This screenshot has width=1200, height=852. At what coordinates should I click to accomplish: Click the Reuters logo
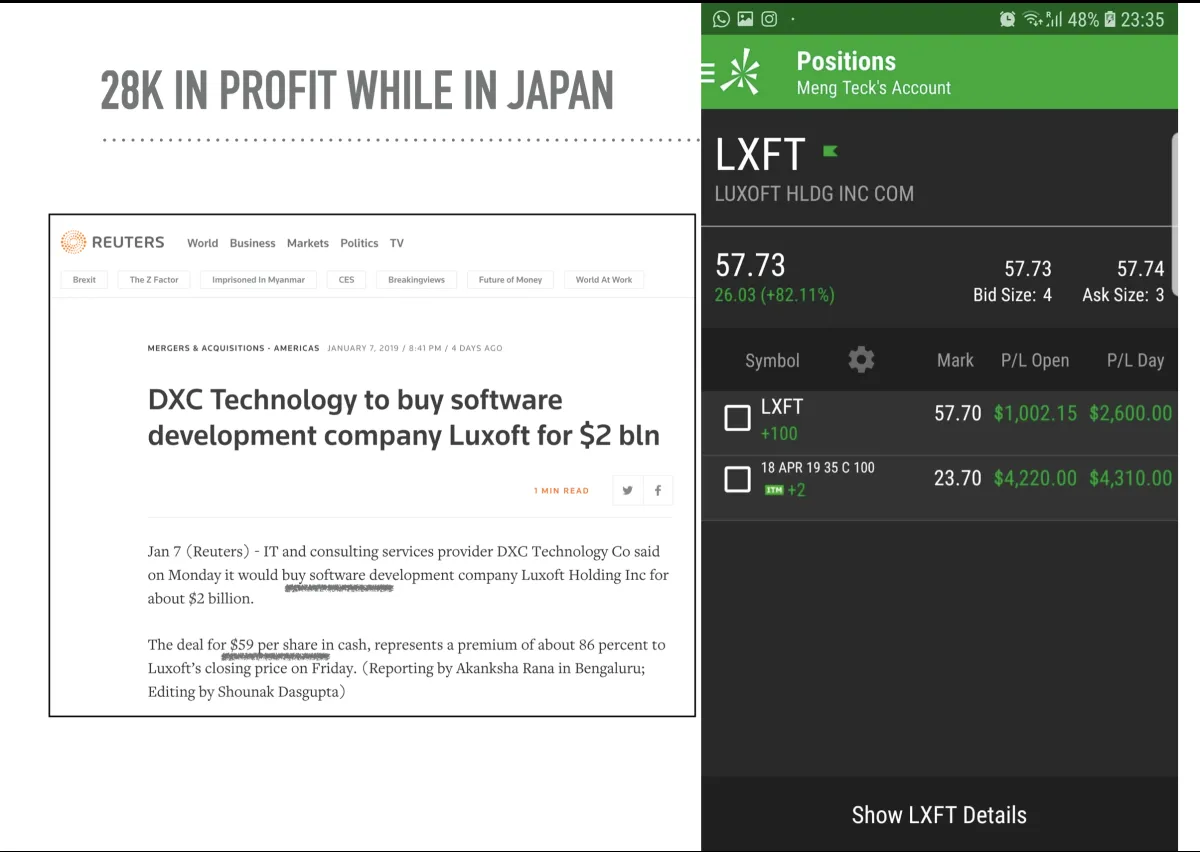tap(112, 242)
